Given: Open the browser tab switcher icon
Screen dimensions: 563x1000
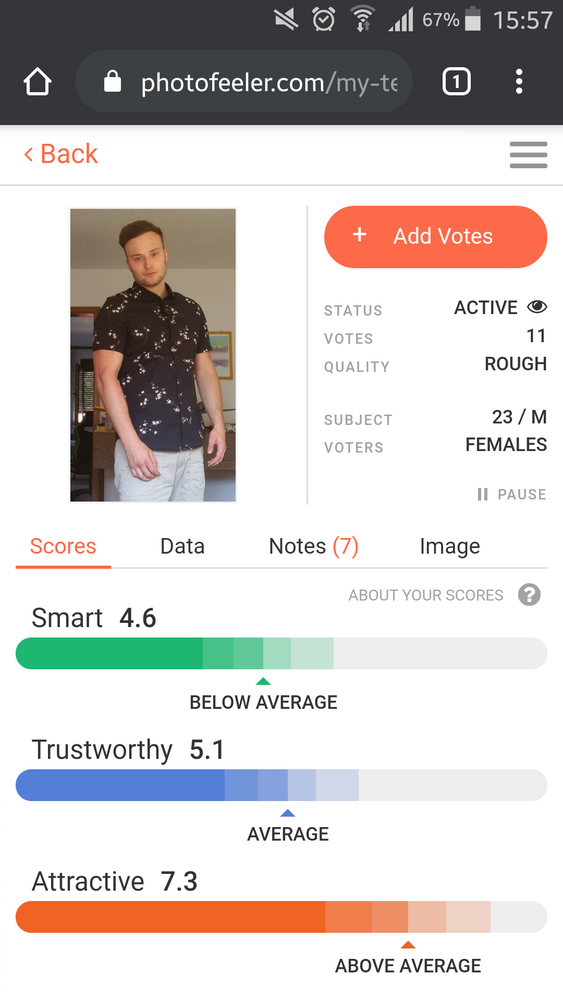Looking at the screenshot, I should 457,82.
